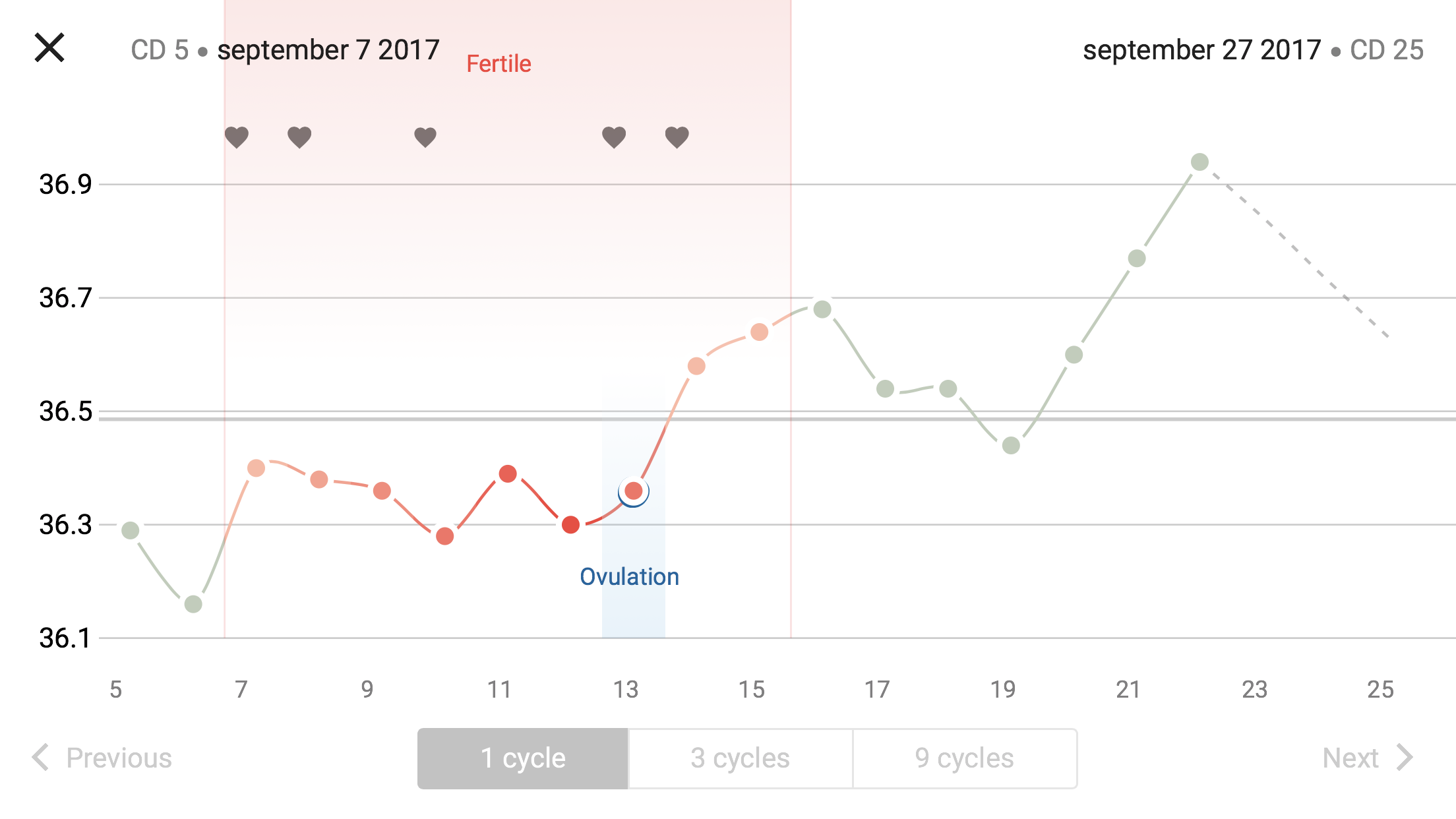Click the Next text button
1456x819 pixels.
[1350, 758]
